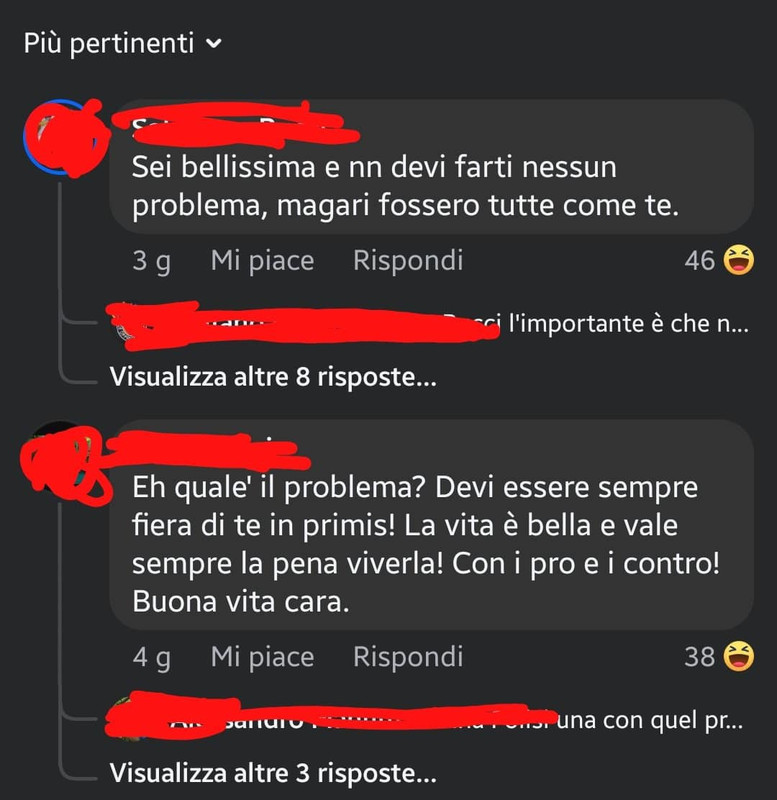Like the 'Sei bellissima' comment via Mi piace
Viewport: 777px width, 800px height.
coord(262,261)
